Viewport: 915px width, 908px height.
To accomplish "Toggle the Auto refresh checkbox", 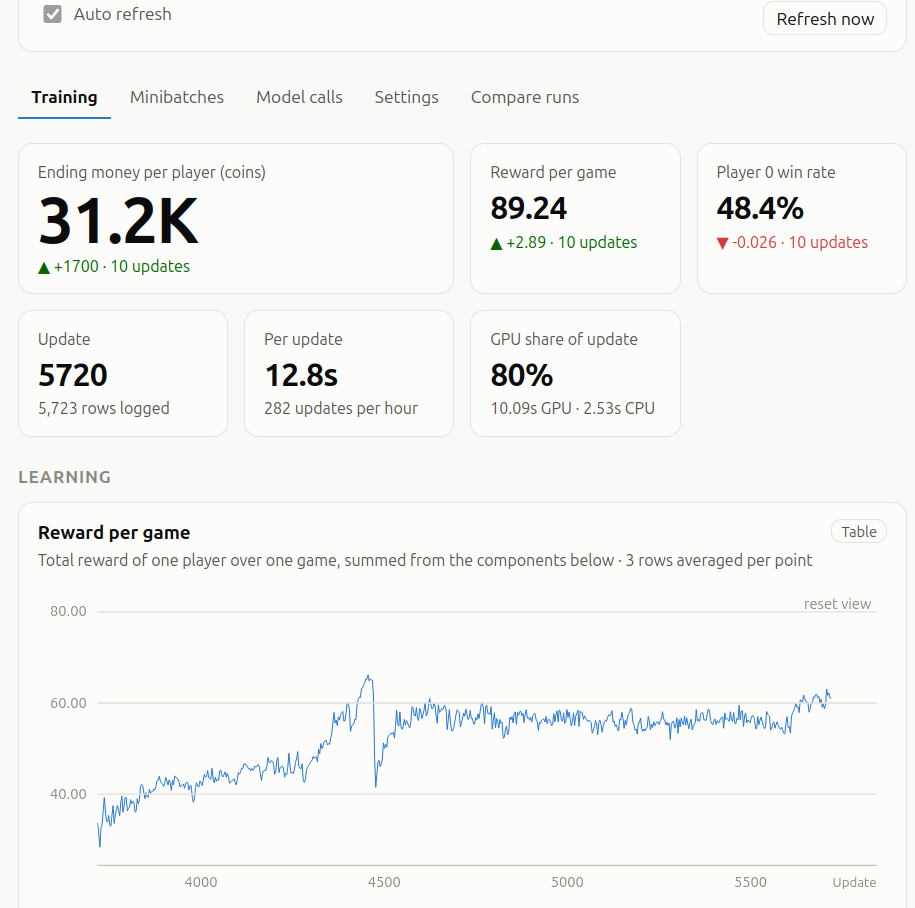I will pos(53,14).
